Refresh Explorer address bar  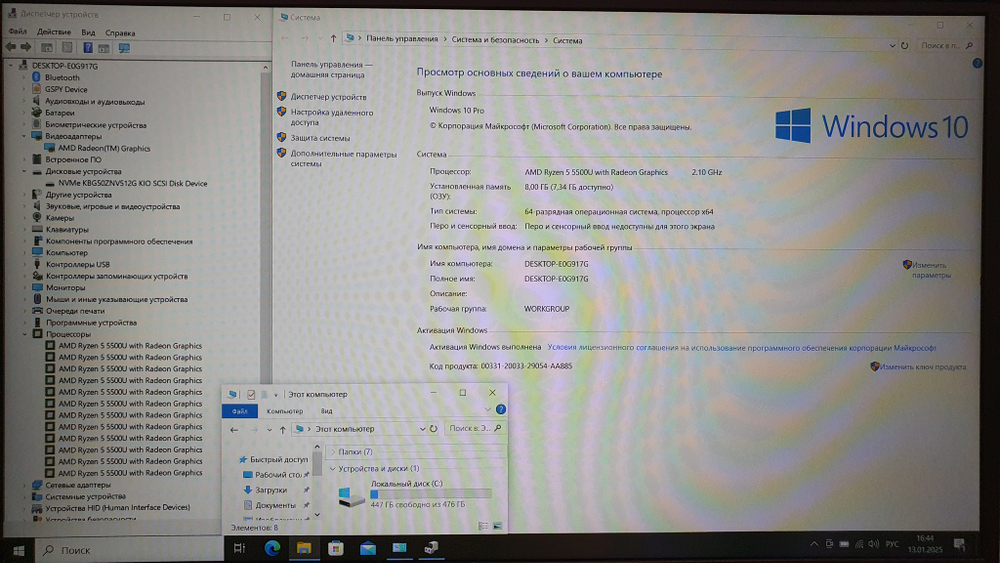tap(434, 428)
